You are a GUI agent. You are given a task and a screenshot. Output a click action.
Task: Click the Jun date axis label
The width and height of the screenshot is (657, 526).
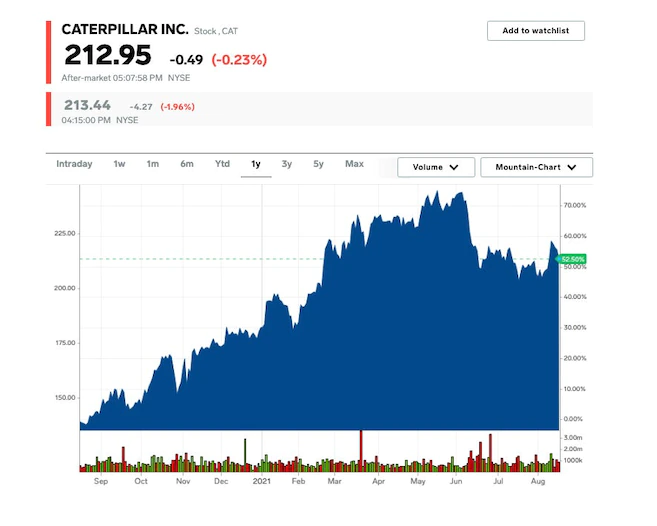456,481
